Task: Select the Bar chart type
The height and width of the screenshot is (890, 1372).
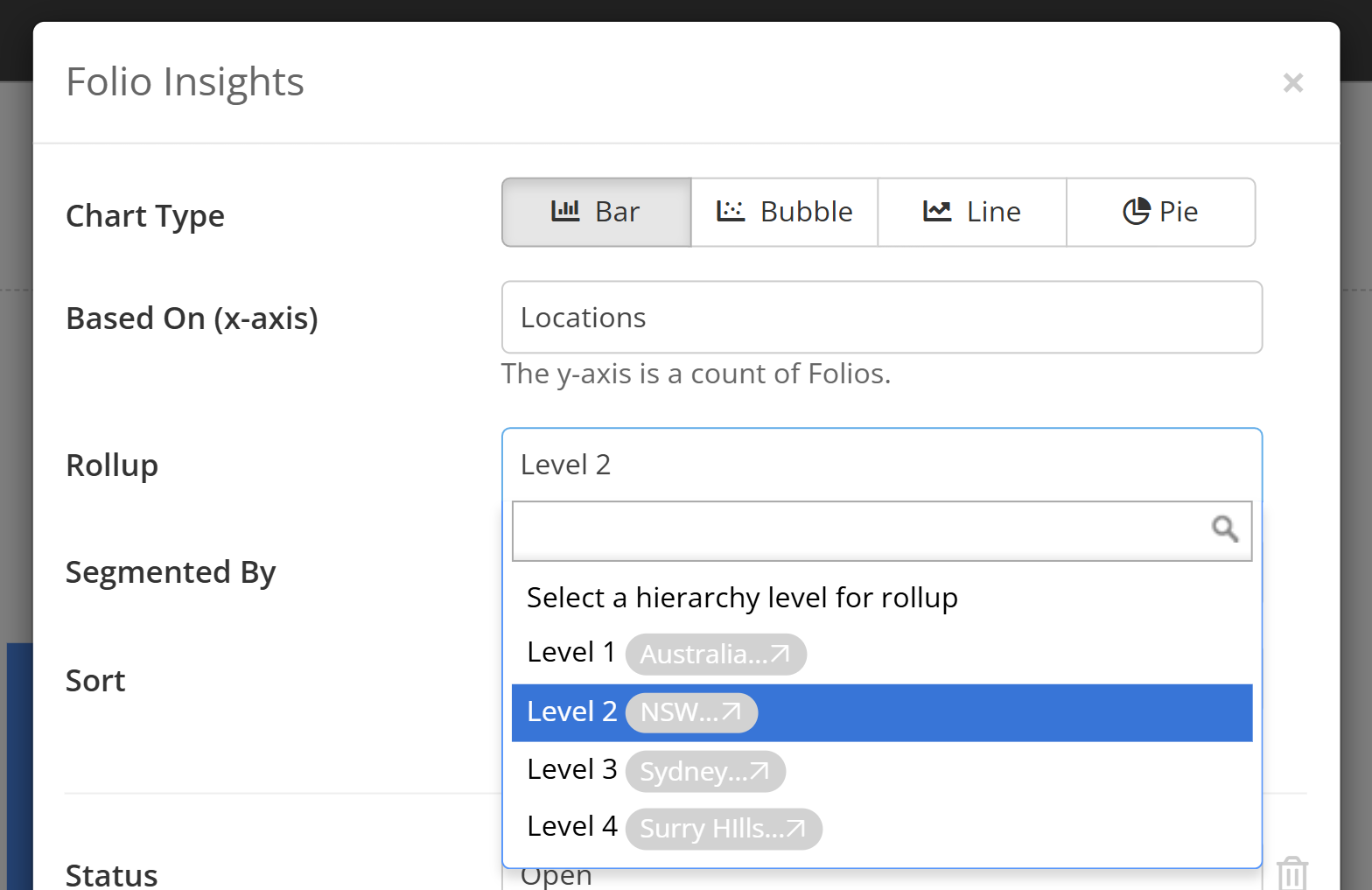Action: click(596, 213)
